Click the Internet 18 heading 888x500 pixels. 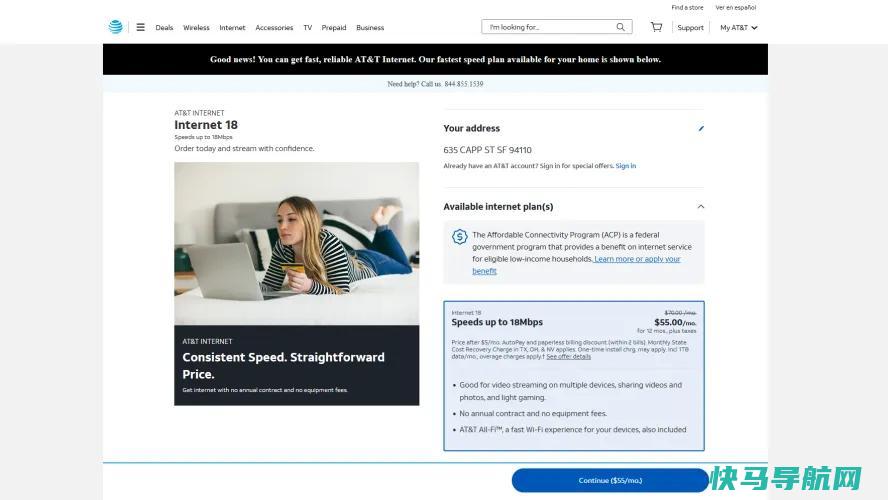pos(206,125)
